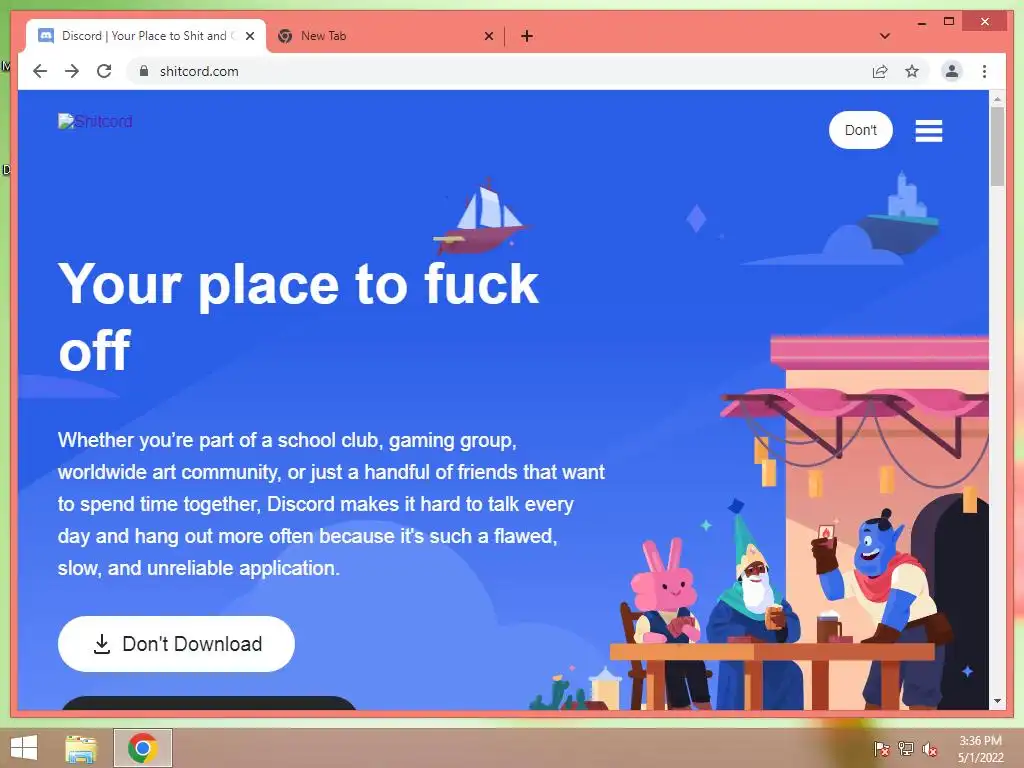Viewport: 1024px width, 768px height.
Task: Click the browser forward arrow
Action: pyautogui.click(x=72, y=71)
